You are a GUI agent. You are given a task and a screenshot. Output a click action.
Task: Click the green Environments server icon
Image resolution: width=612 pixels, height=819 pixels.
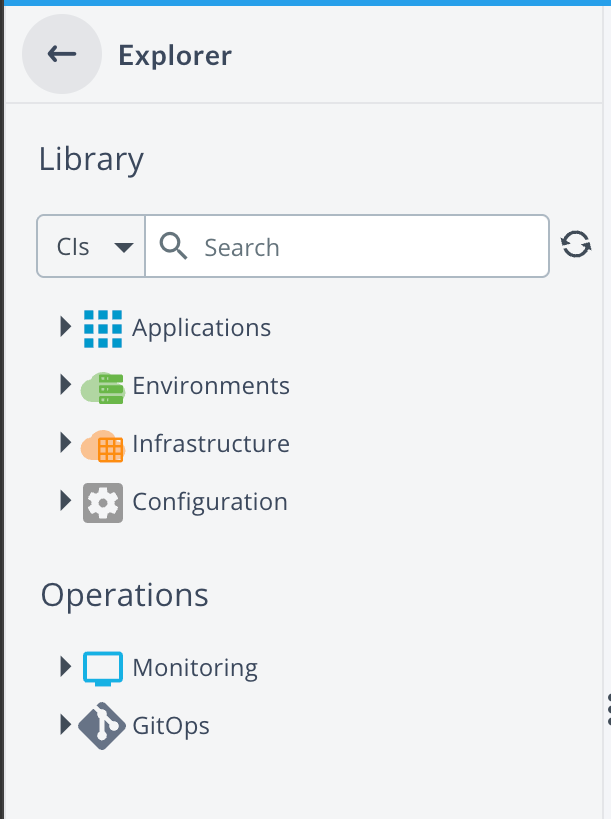point(102,388)
